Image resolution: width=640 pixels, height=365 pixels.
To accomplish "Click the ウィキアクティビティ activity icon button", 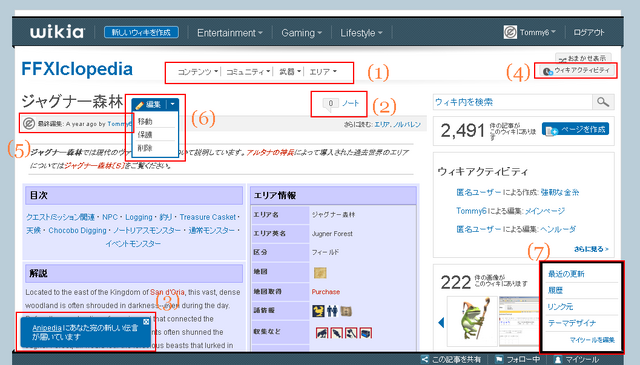I will 577,71.
